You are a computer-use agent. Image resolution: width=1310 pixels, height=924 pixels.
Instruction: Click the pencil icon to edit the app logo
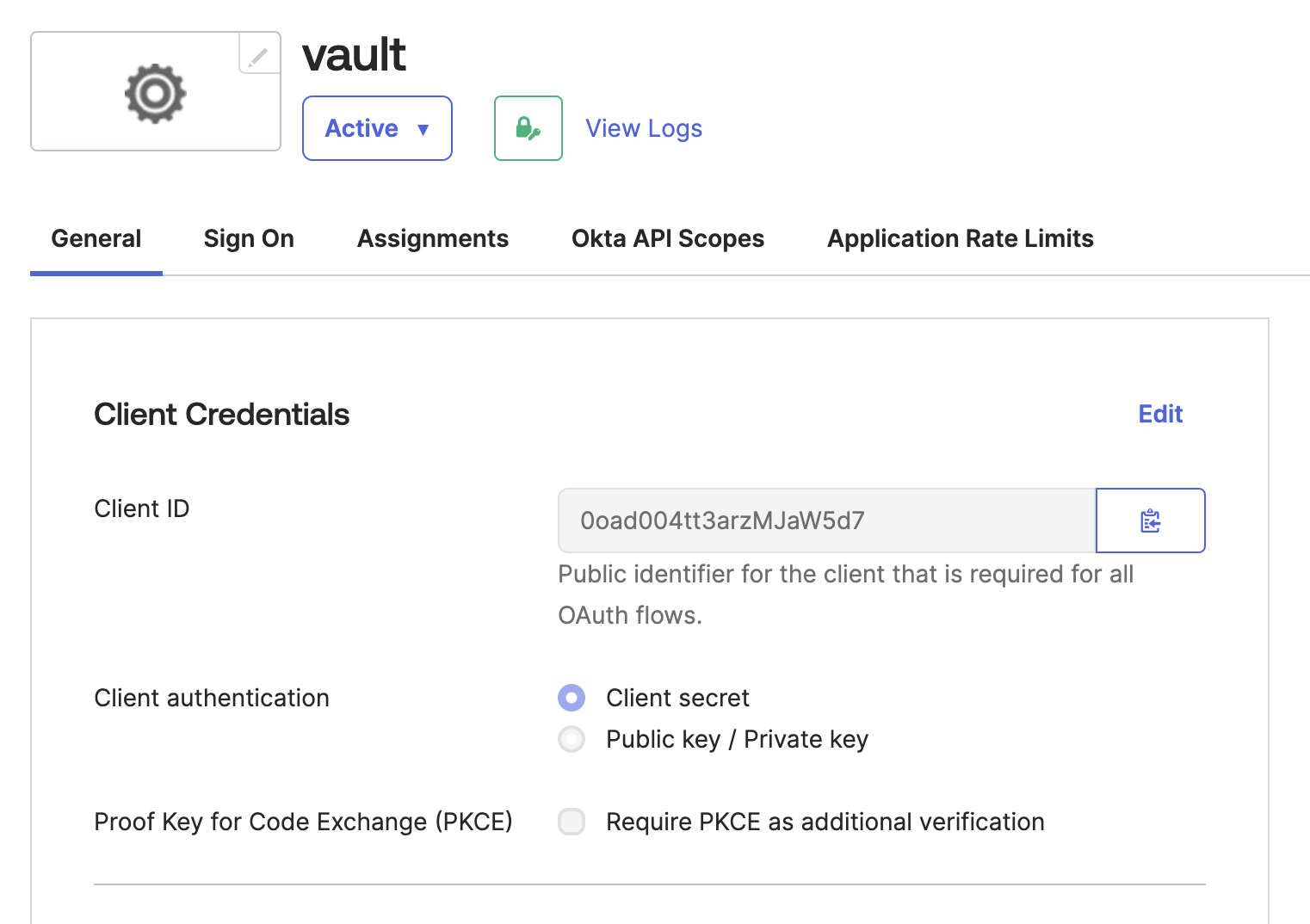(x=259, y=54)
